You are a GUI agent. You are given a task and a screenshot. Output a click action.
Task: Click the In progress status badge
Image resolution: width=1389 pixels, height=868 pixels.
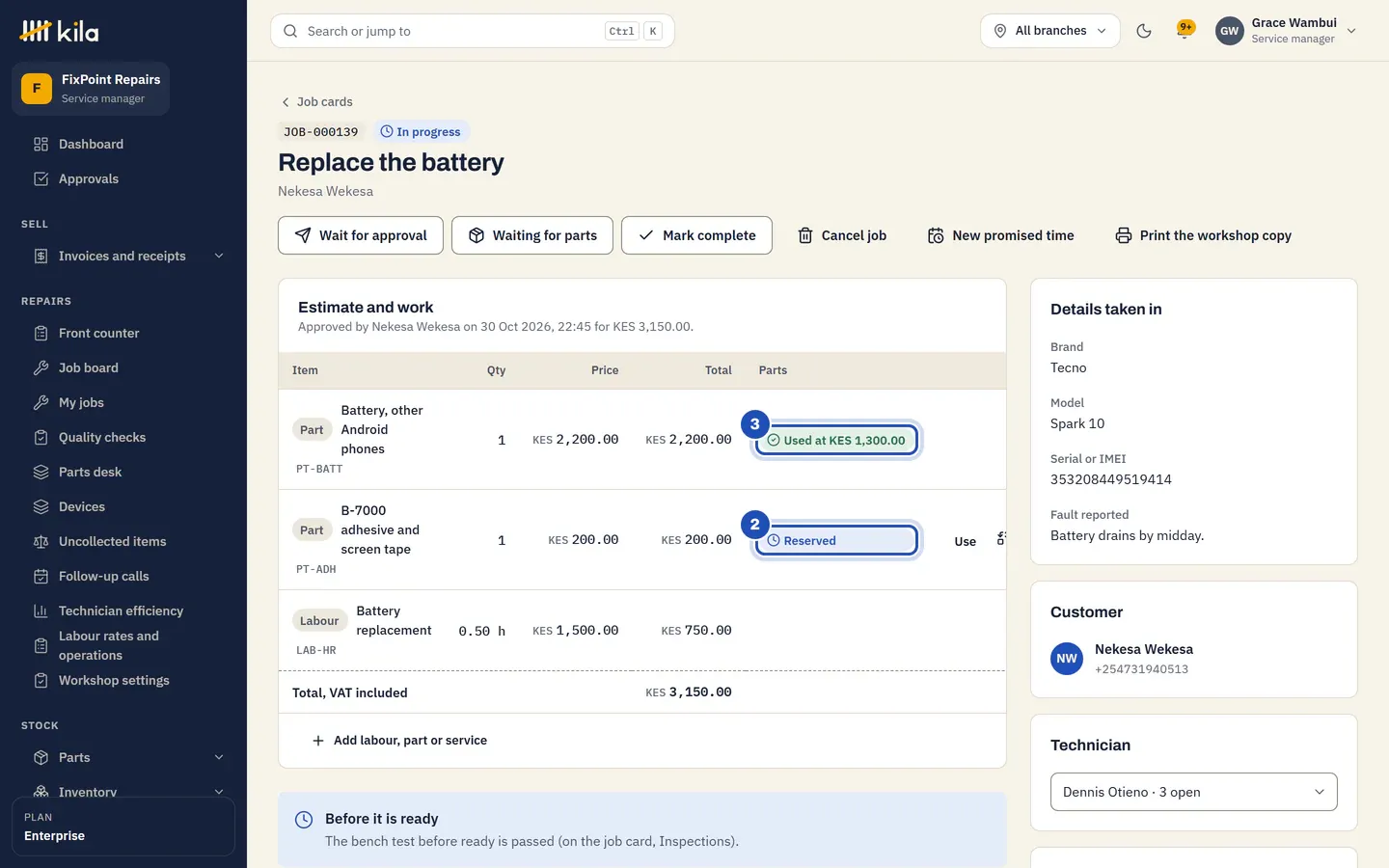421,132
